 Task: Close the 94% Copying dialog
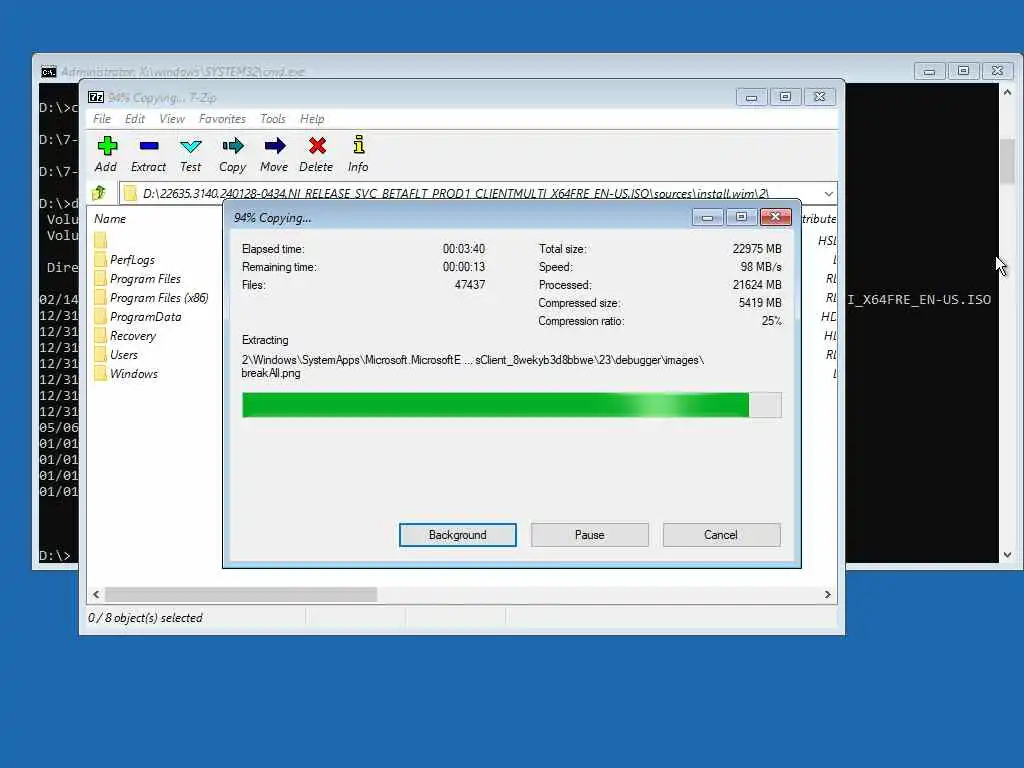tap(776, 217)
